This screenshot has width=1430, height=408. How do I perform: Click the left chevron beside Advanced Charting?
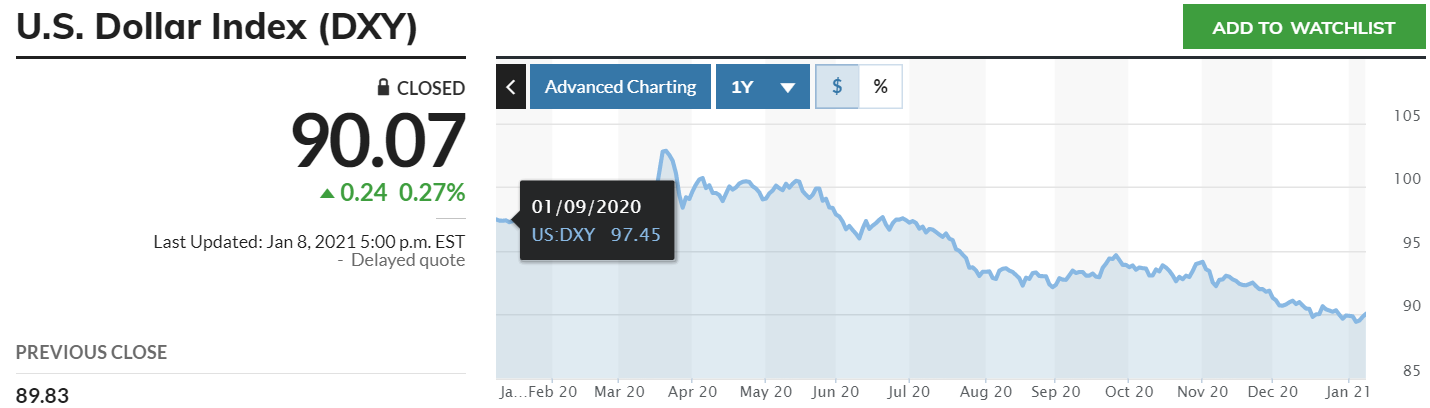pyautogui.click(x=510, y=87)
